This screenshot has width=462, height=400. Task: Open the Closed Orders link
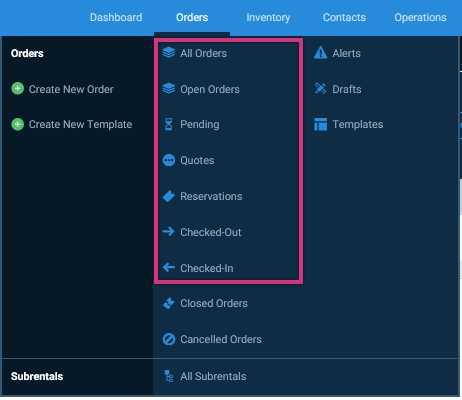(214, 303)
